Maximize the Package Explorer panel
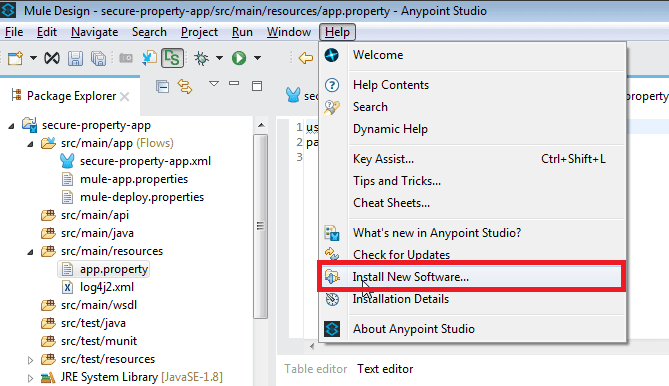669x386 pixels. (257, 86)
